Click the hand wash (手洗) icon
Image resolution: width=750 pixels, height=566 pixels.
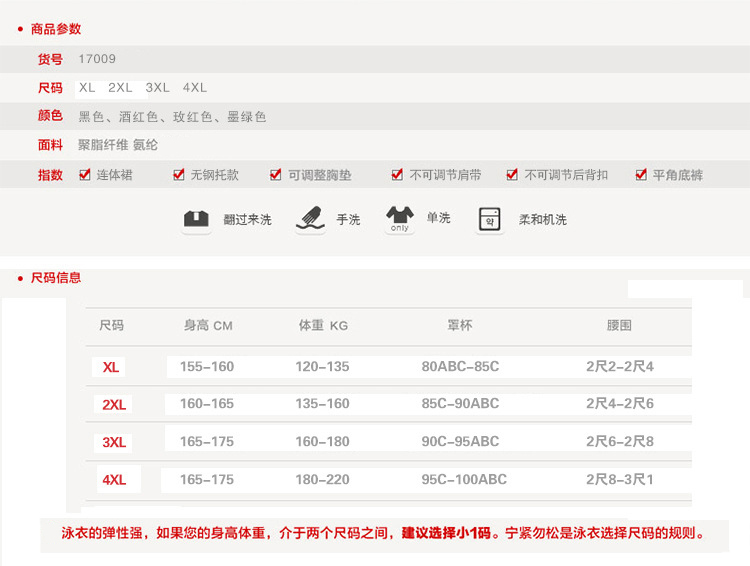(x=310, y=219)
